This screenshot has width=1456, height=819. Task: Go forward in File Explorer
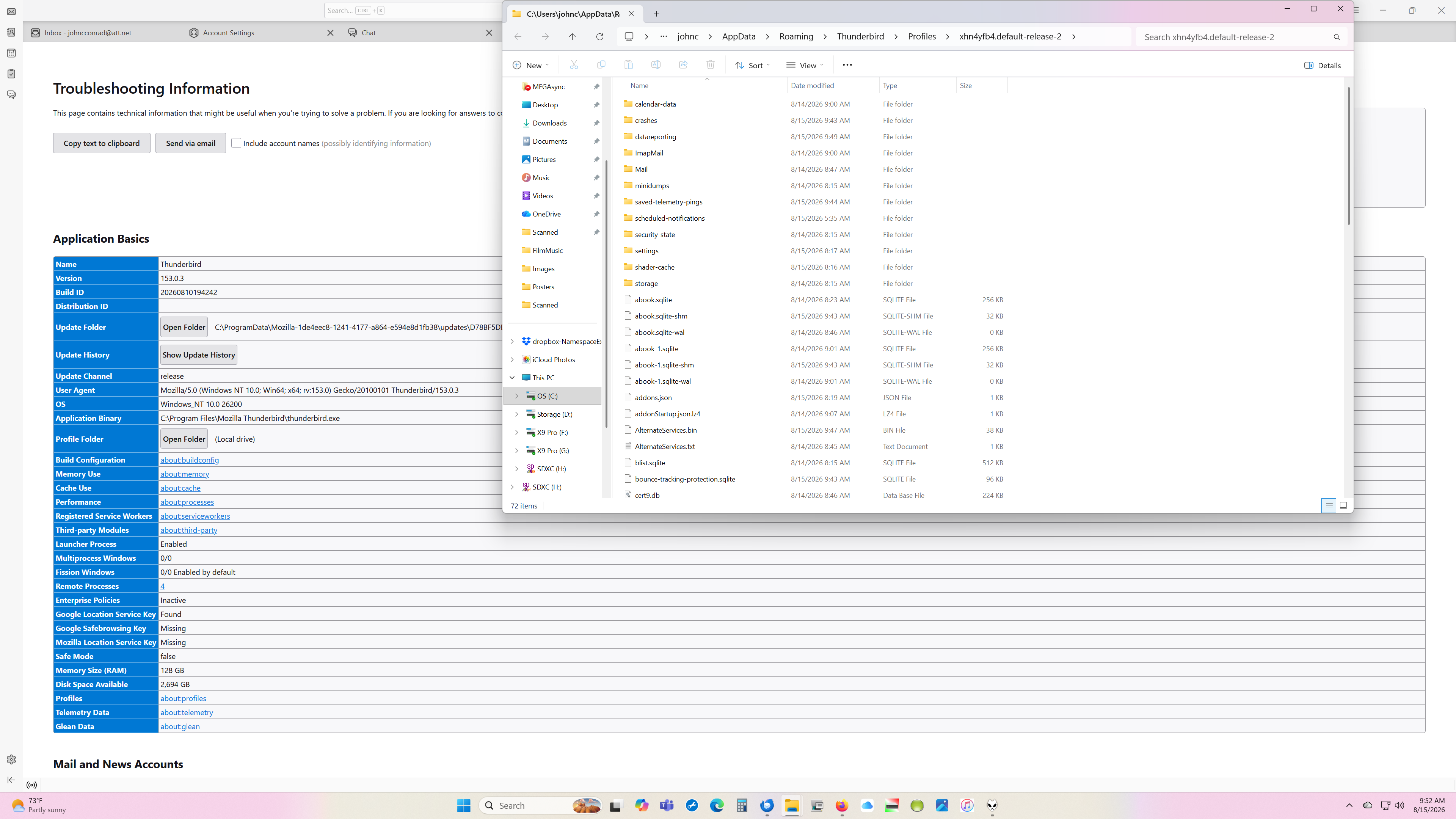coord(545,37)
